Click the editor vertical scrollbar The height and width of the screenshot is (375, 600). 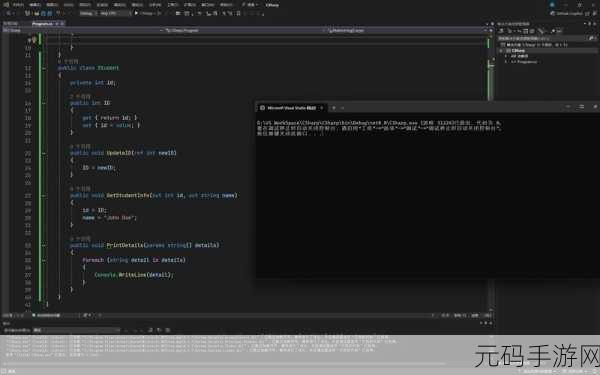tap(490, 172)
